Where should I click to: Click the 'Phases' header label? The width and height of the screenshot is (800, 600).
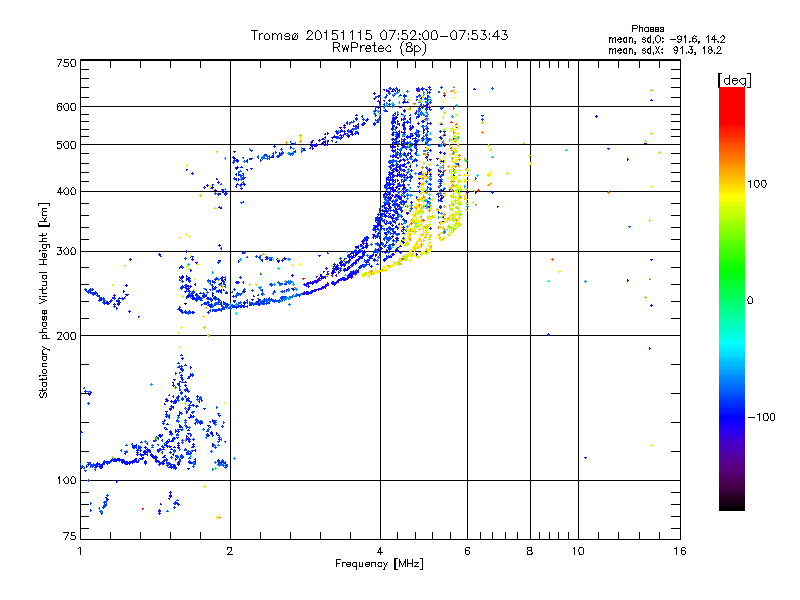(647, 29)
